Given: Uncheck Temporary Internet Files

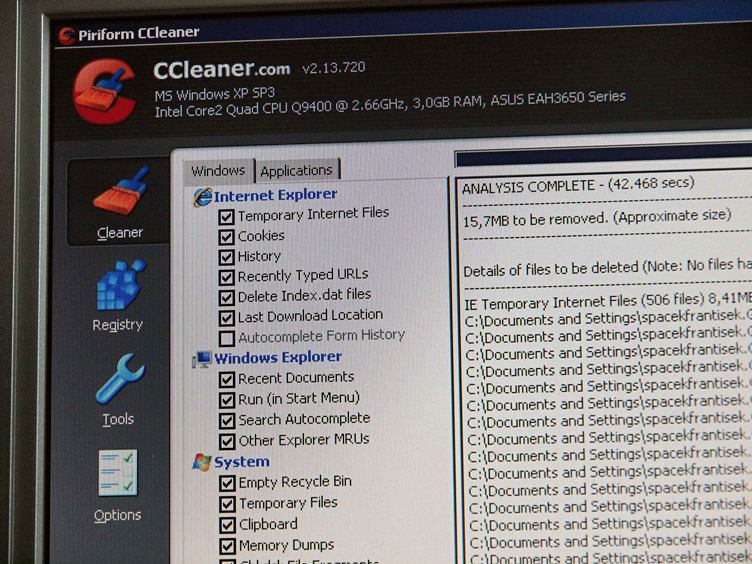Looking at the screenshot, I should pos(226,217).
